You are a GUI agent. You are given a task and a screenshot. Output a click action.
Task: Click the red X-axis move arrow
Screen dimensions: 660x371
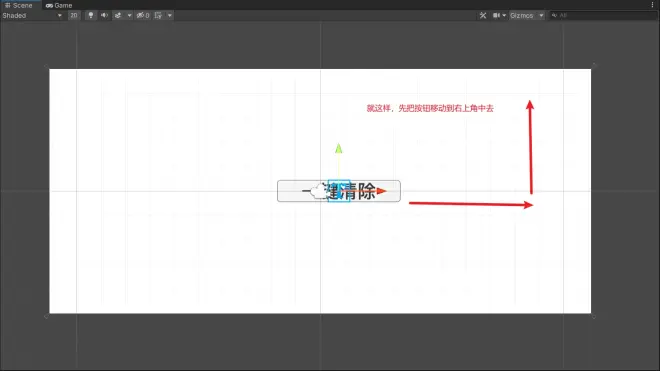[381, 191]
